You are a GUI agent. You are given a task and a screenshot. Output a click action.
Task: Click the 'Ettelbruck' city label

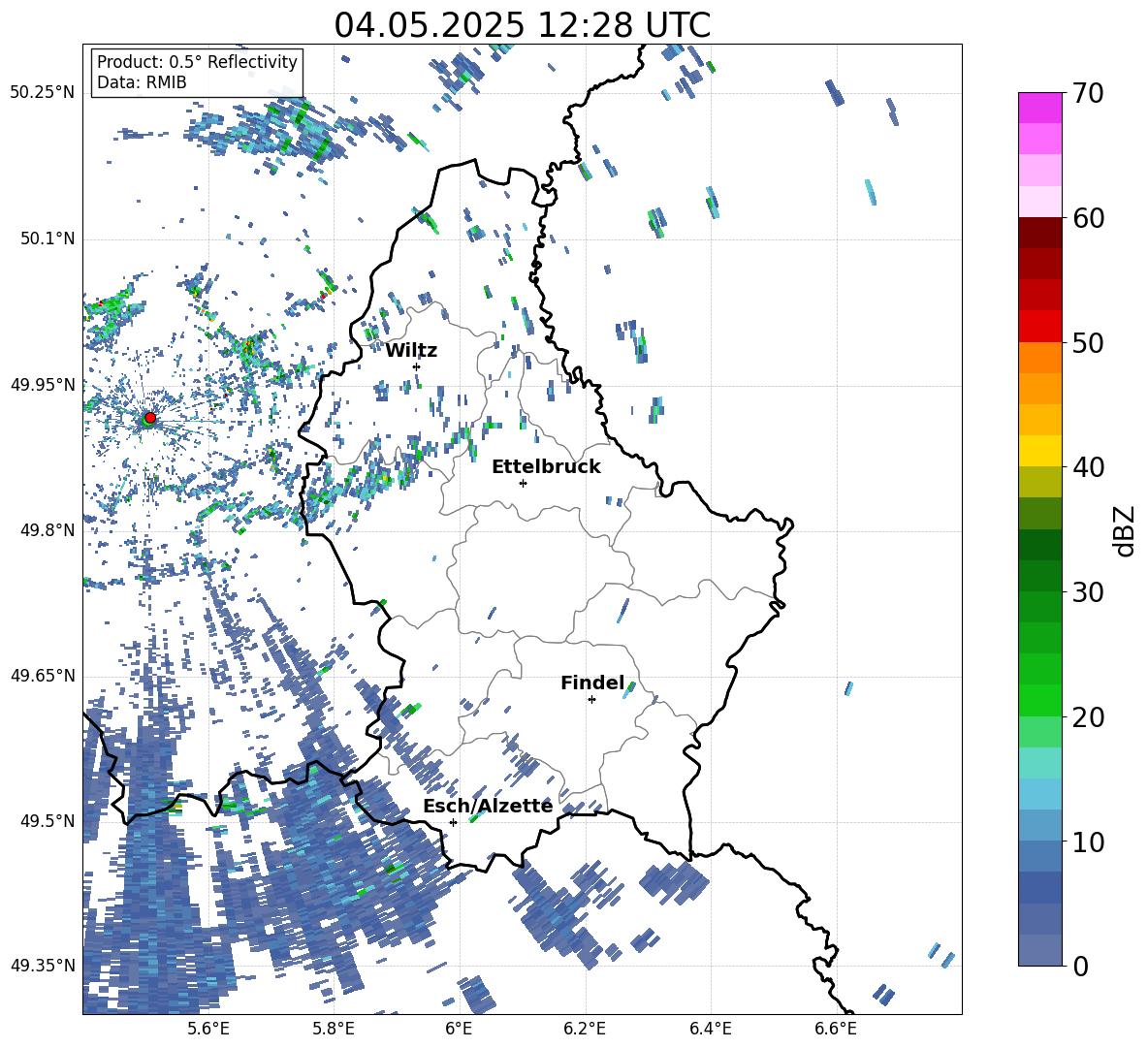546,467
